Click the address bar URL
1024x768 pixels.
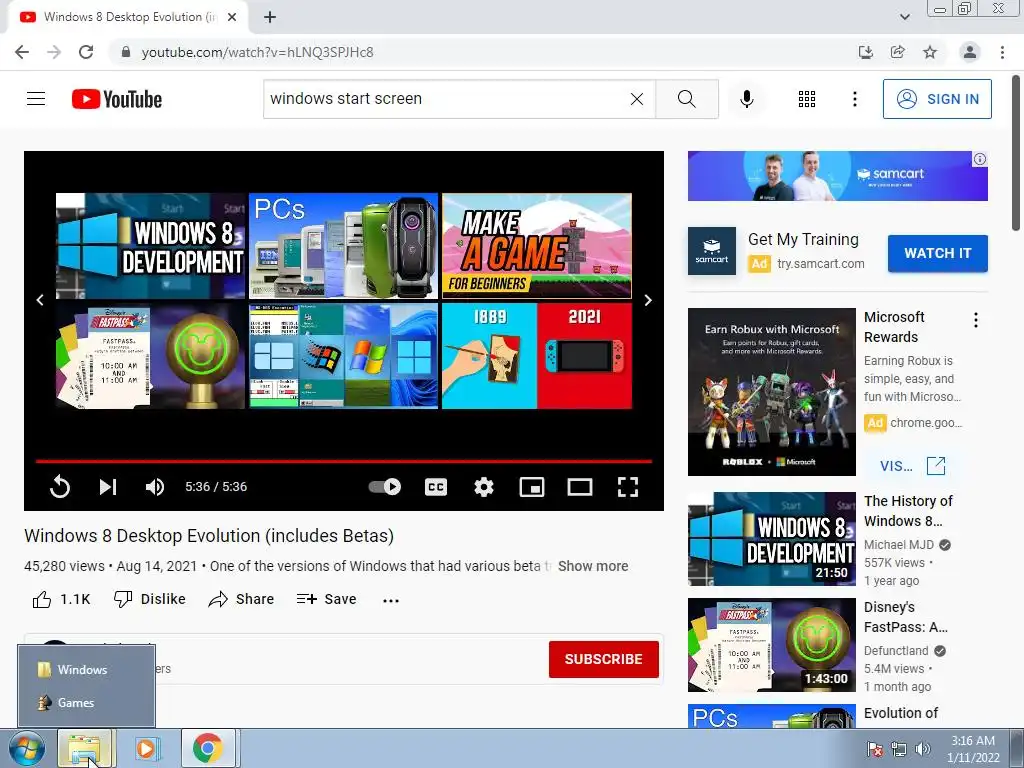click(x=257, y=52)
